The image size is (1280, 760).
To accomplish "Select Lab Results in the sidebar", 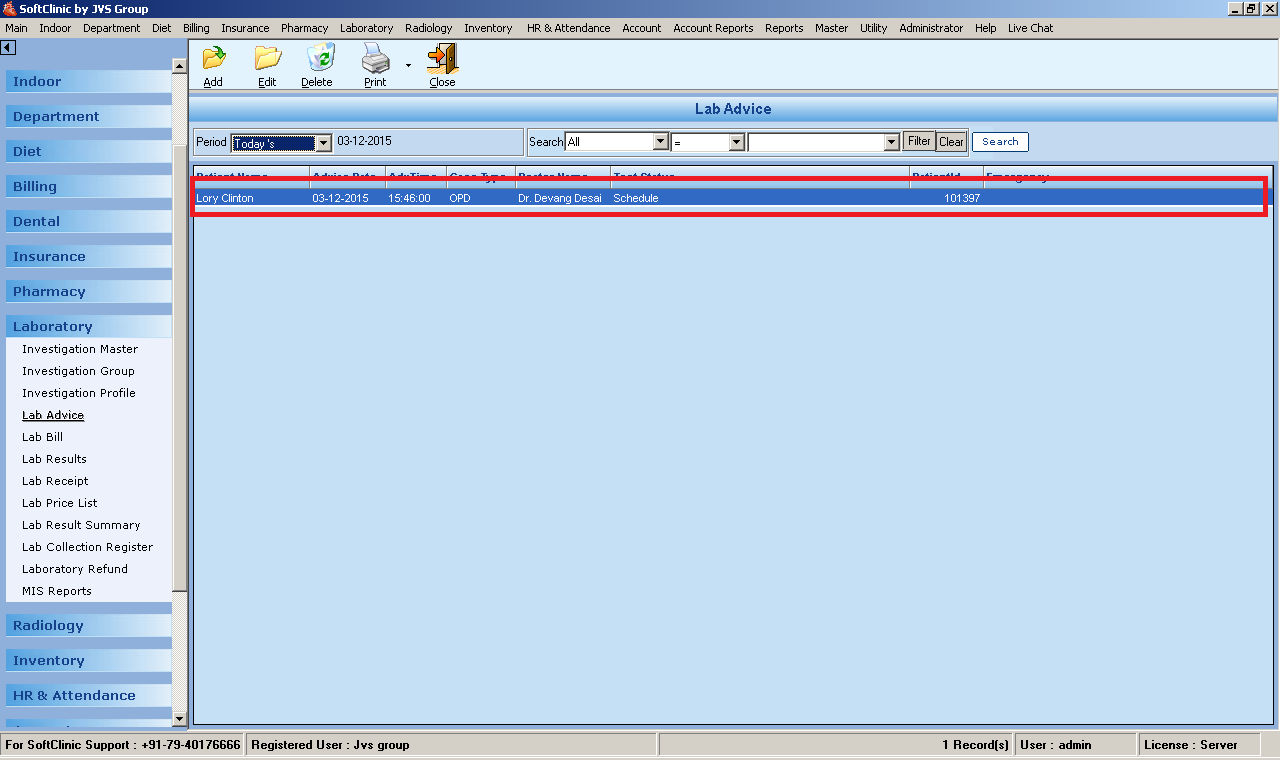I will click(x=54, y=459).
